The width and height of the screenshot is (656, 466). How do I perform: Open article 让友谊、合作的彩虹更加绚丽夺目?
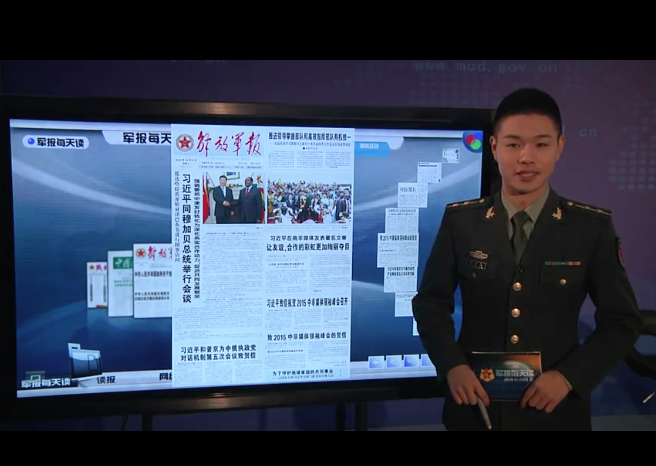308,247
